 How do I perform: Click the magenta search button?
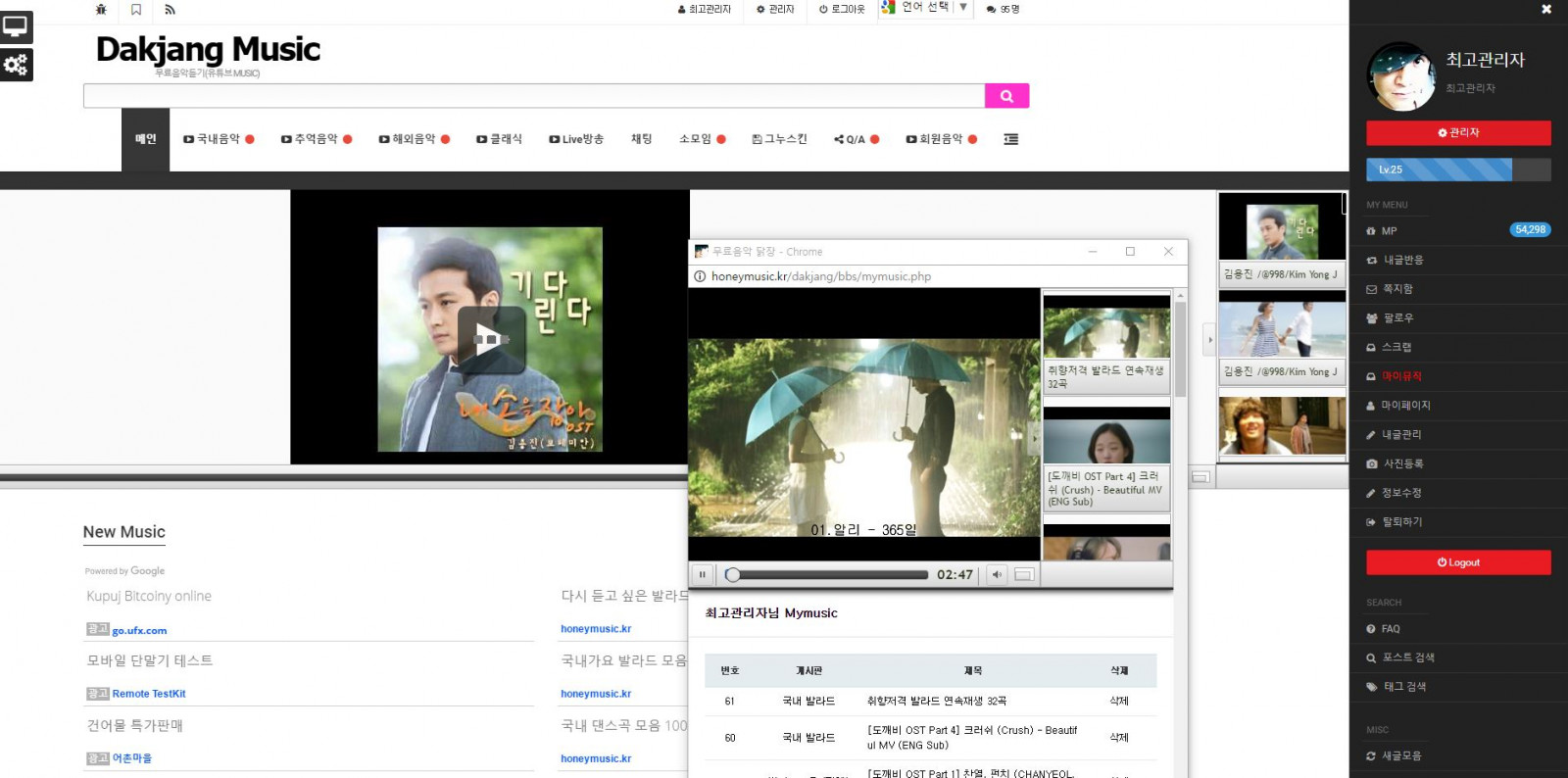1006,95
